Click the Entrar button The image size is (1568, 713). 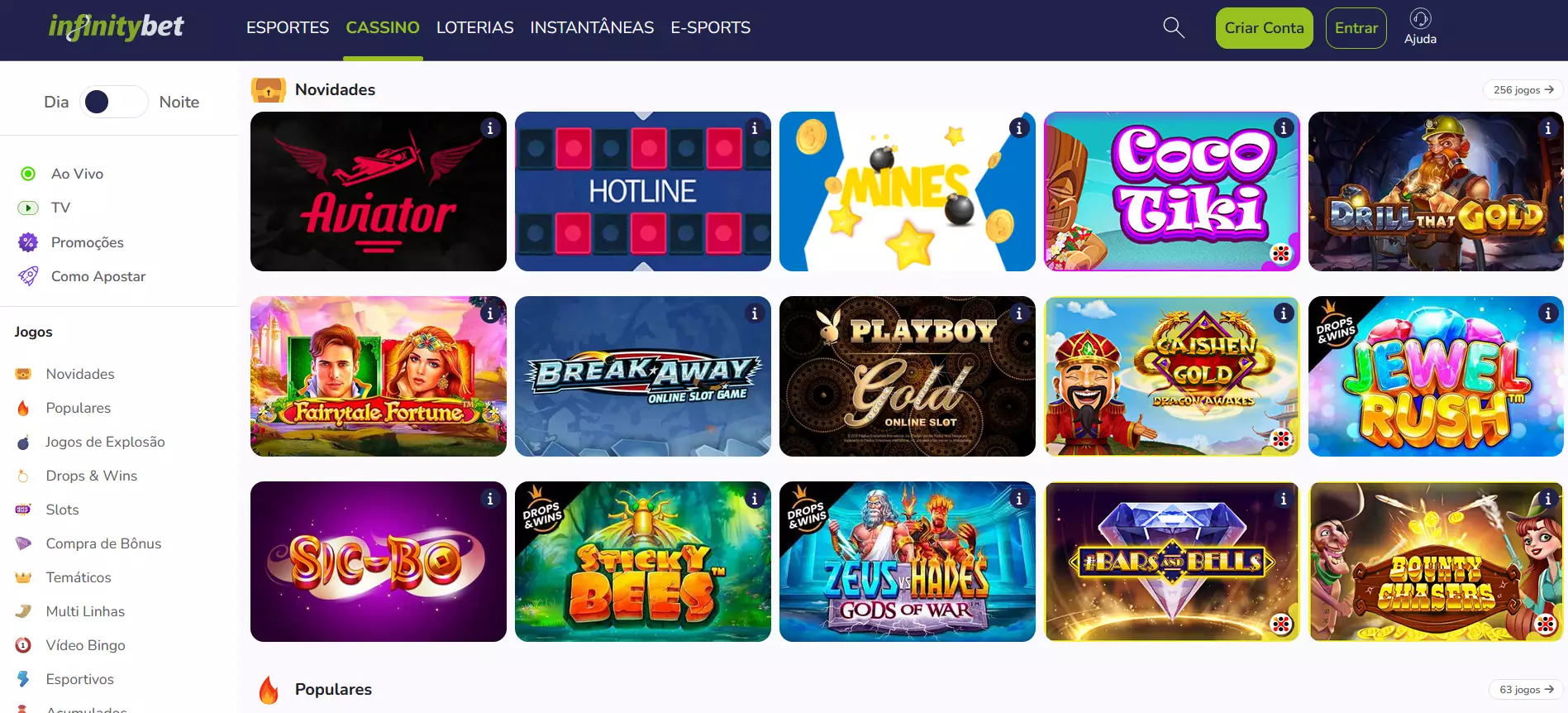[1356, 28]
